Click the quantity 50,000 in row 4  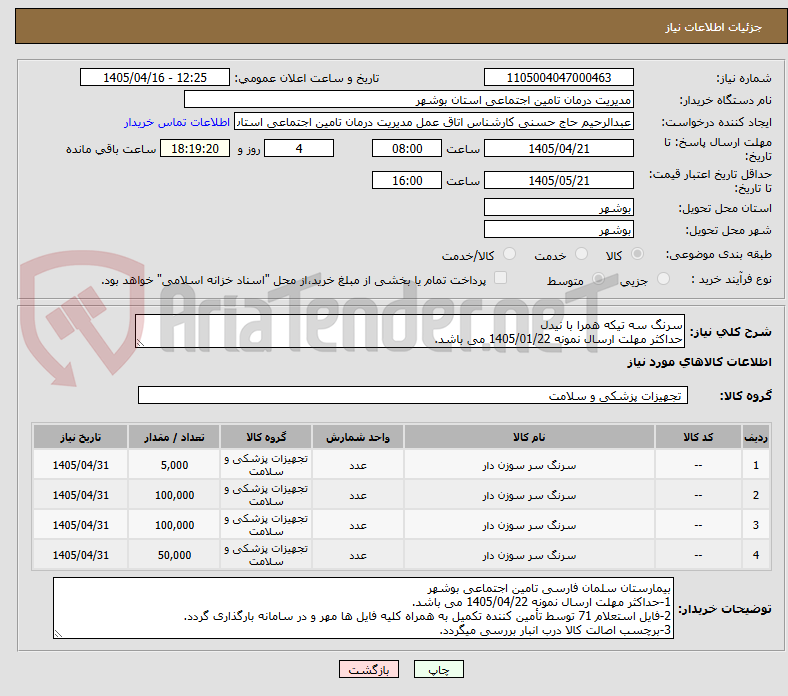[174, 555]
